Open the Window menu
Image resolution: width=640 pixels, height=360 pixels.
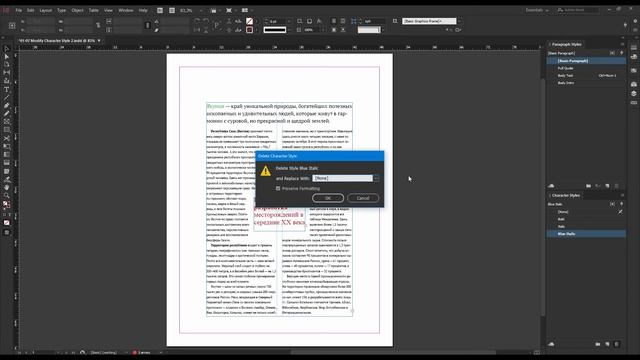(126, 10)
